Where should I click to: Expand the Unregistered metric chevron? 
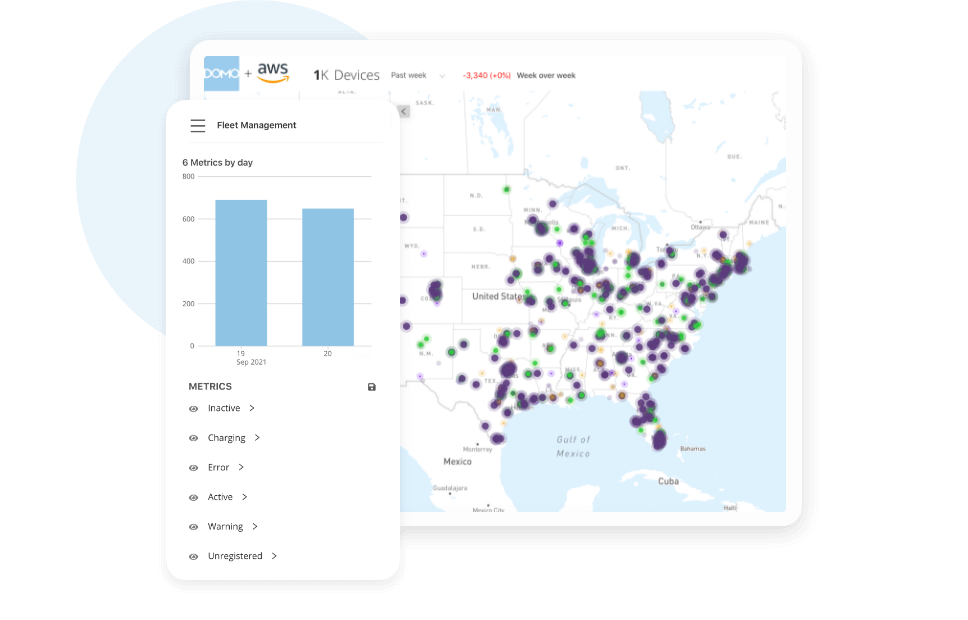(274, 556)
